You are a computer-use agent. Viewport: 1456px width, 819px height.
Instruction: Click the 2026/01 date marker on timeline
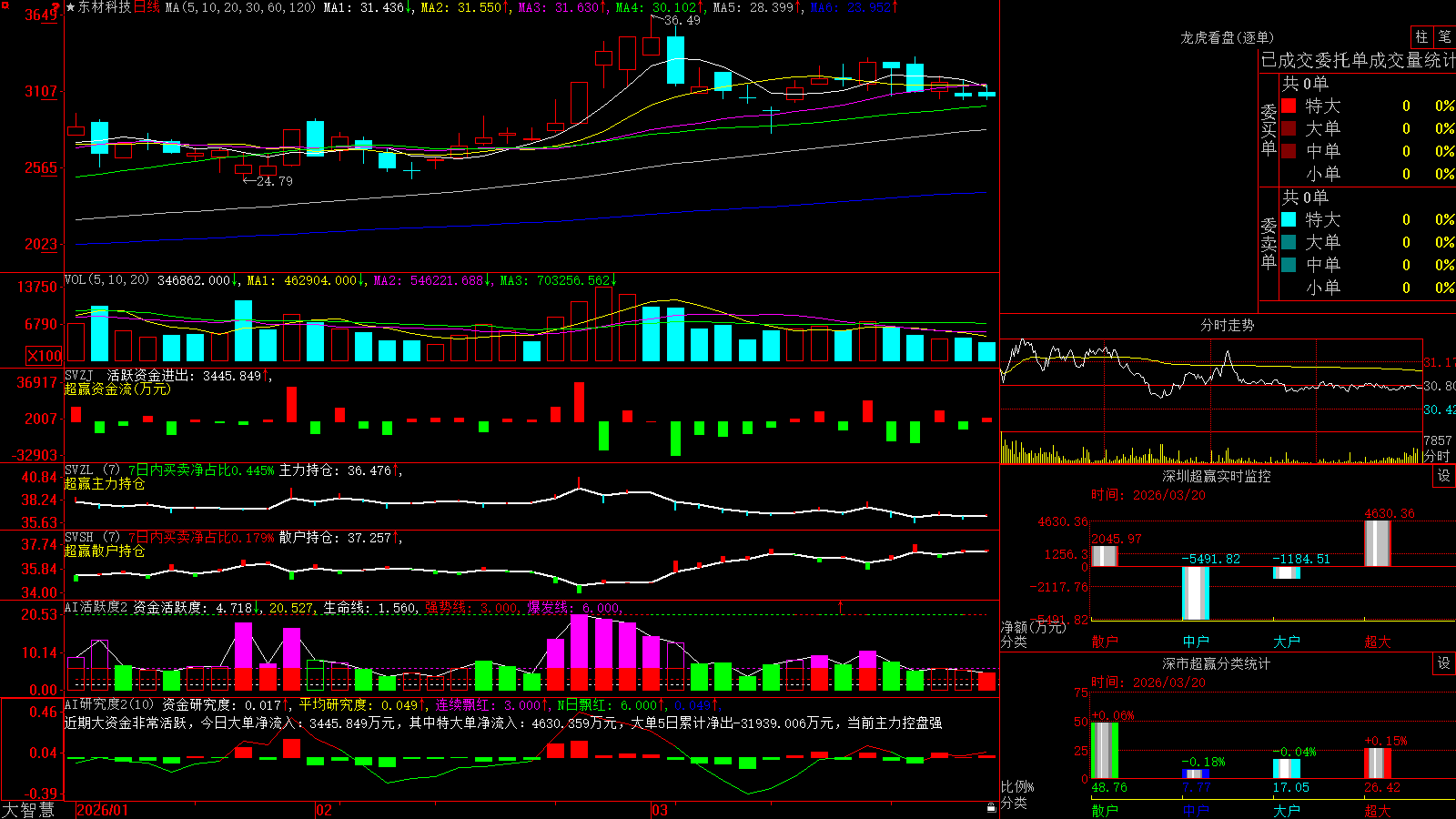(103, 810)
